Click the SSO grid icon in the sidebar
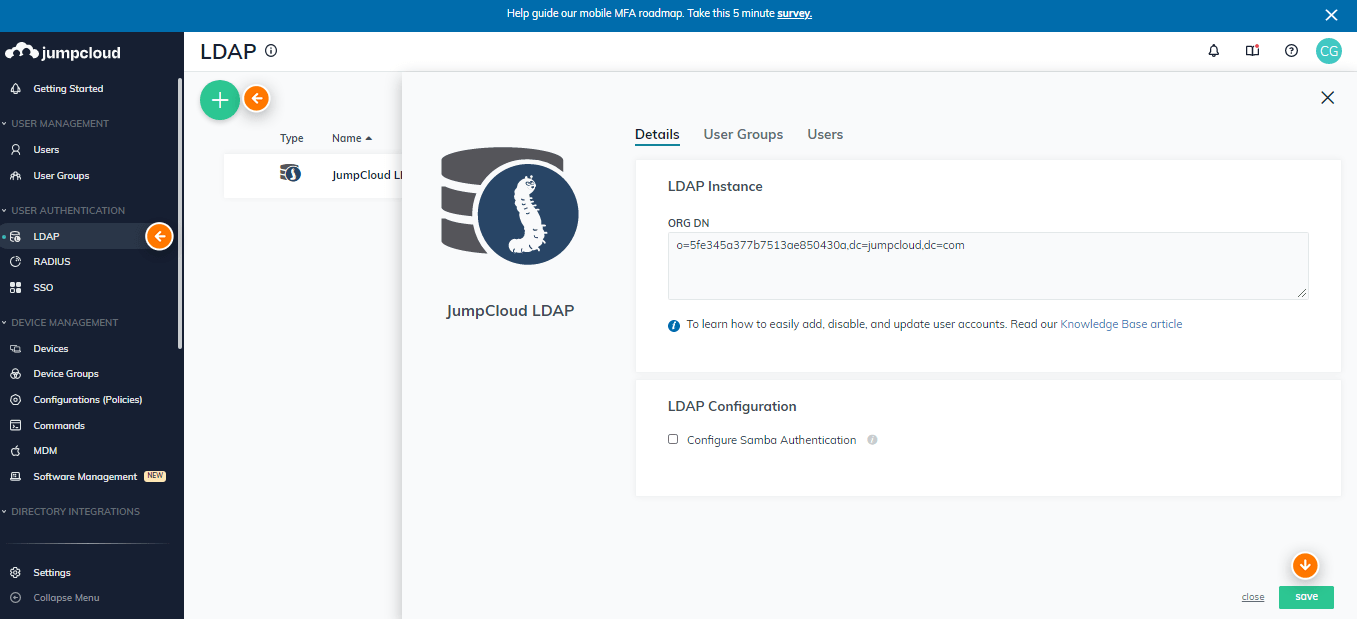The image size is (1357, 619). (15, 288)
